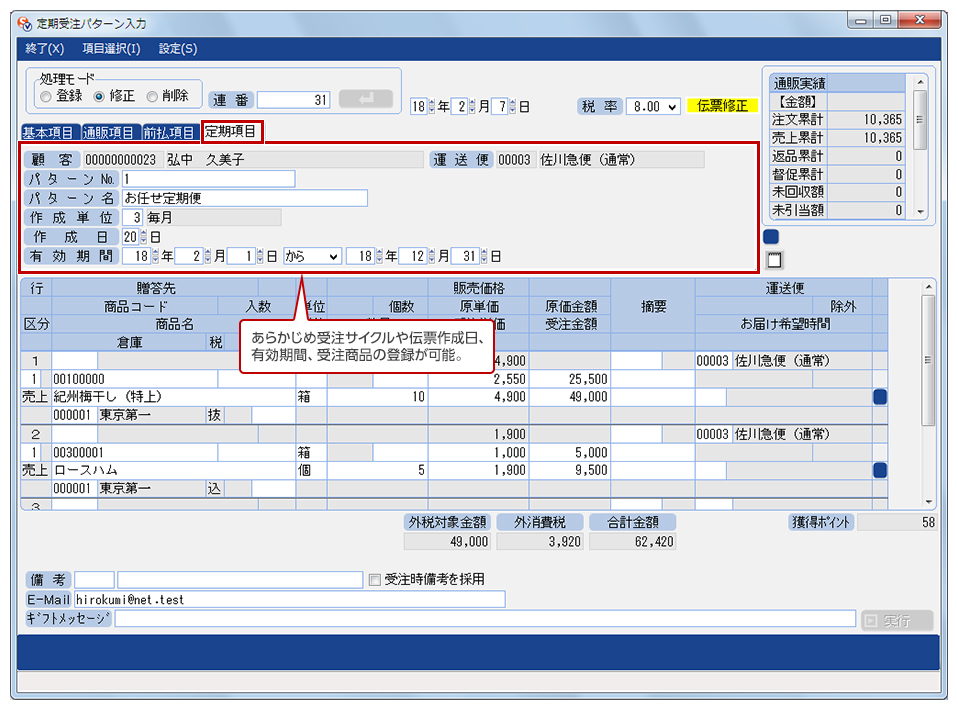This screenshot has height=710, width=958.
Task: Click blue marker icon on ロースハム row
Action: click(x=880, y=470)
